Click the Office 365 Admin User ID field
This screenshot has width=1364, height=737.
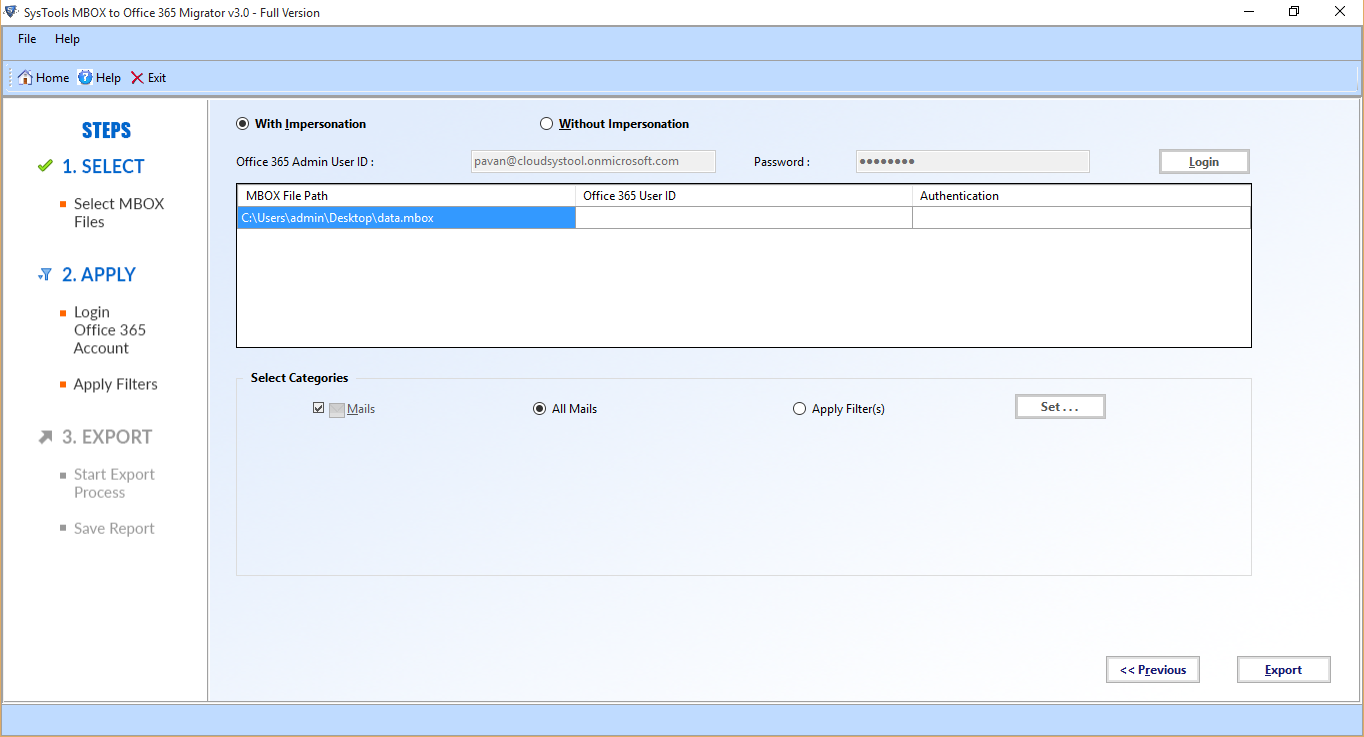[593, 161]
